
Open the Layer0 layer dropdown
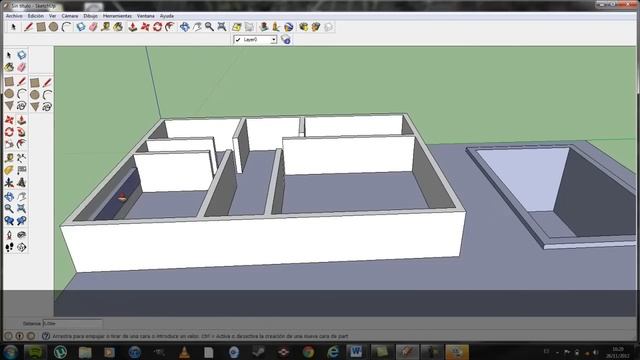(x=255, y=40)
